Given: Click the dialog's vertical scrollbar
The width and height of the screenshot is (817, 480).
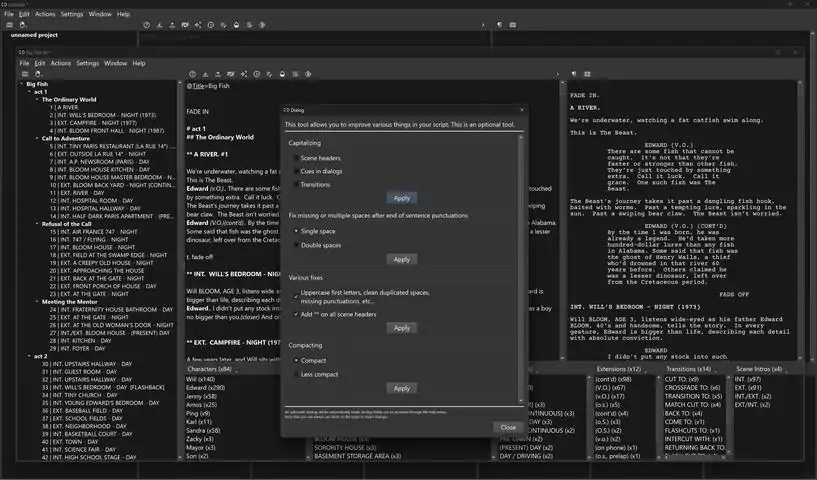Looking at the screenshot, I should pos(521,268).
